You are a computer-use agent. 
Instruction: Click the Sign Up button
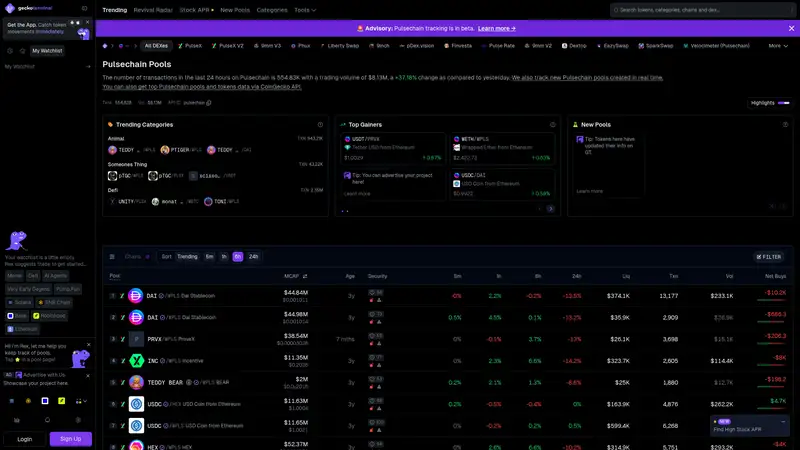(70, 439)
